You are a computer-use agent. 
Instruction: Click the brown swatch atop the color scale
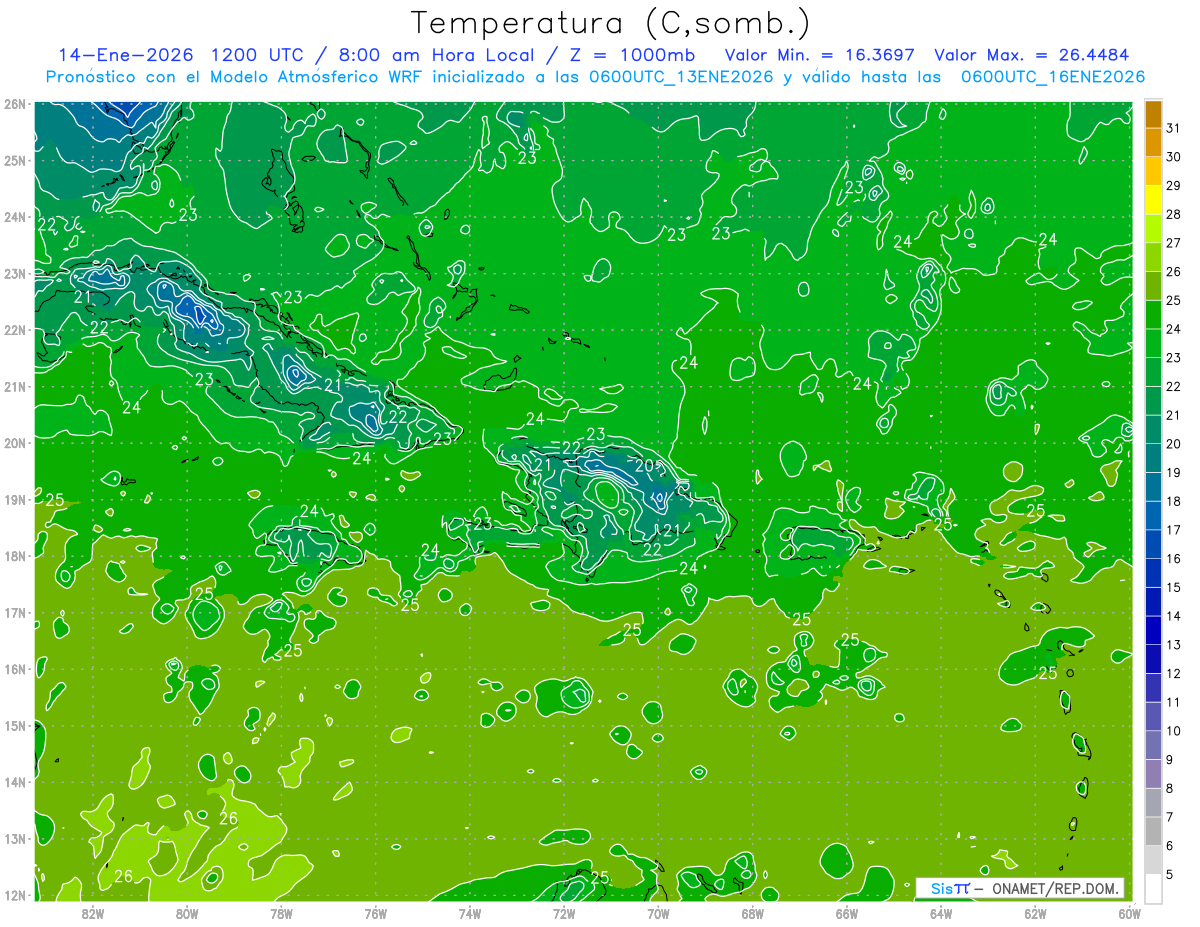click(x=1153, y=114)
